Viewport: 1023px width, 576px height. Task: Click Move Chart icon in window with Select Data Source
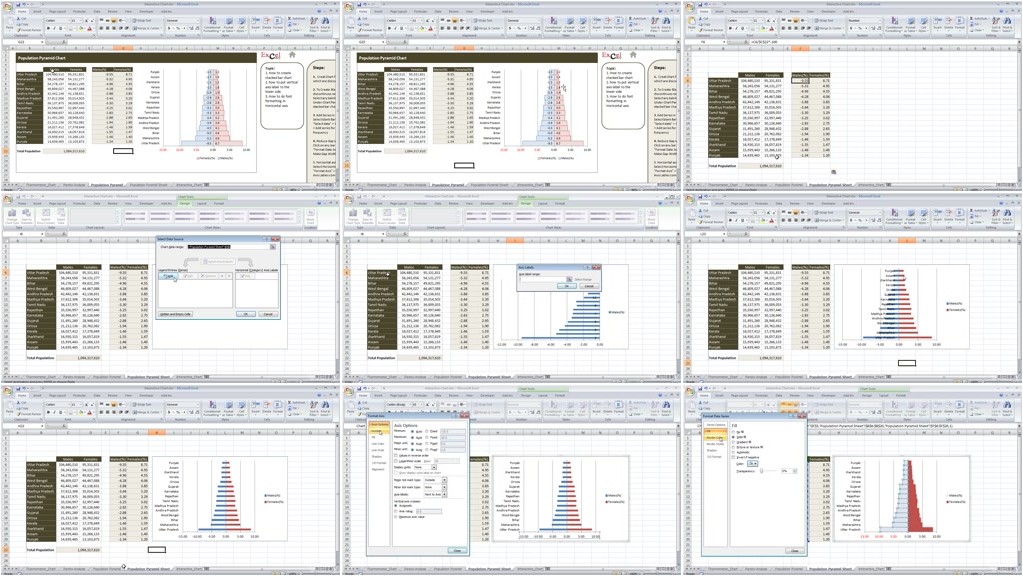point(311,218)
